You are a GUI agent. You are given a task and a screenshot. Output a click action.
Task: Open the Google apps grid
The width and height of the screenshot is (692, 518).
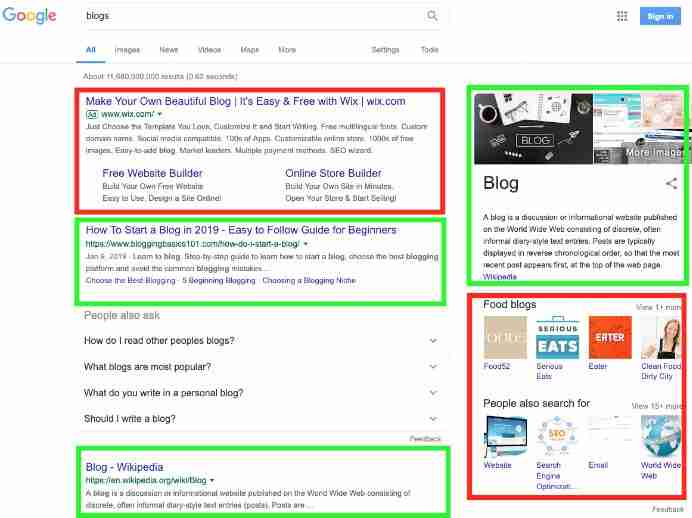(622, 16)
